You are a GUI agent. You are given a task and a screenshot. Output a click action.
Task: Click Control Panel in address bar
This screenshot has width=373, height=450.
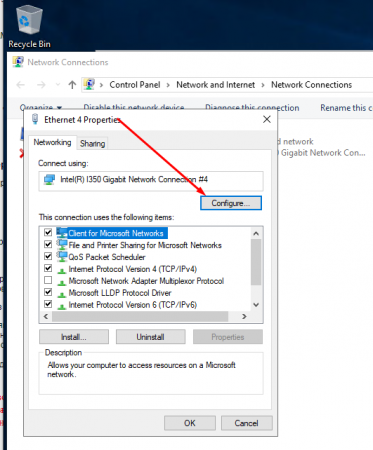135,85
